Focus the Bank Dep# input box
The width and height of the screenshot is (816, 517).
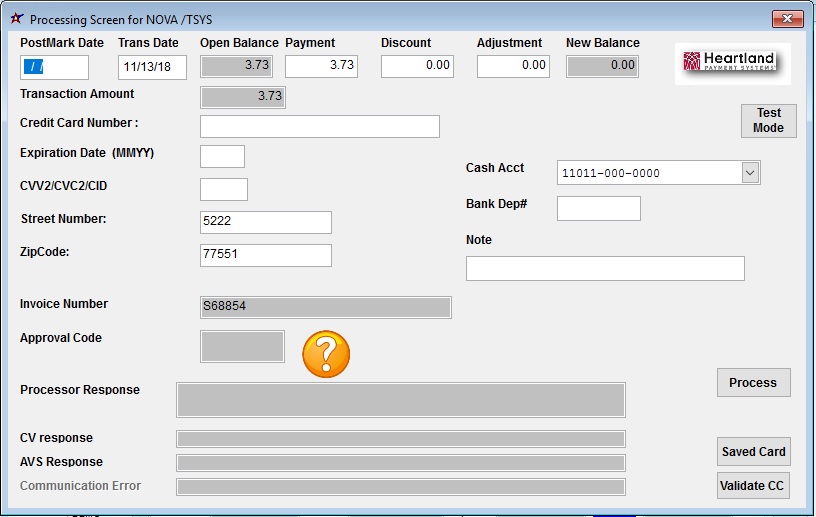tap(598, 208)
